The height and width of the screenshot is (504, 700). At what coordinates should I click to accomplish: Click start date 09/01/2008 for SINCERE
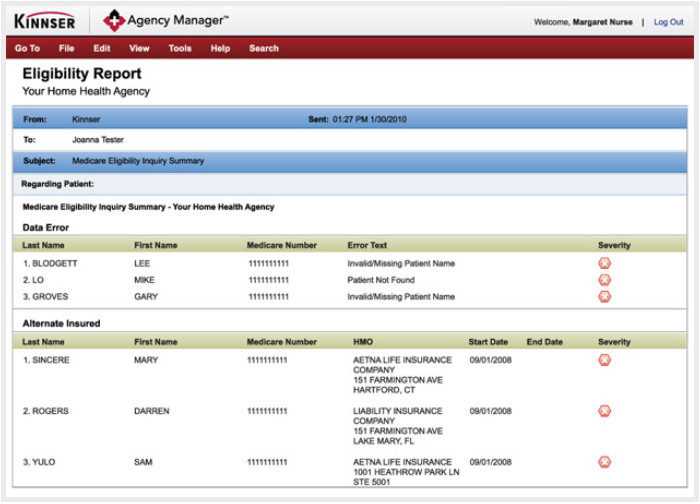click(x=490, y=360)
